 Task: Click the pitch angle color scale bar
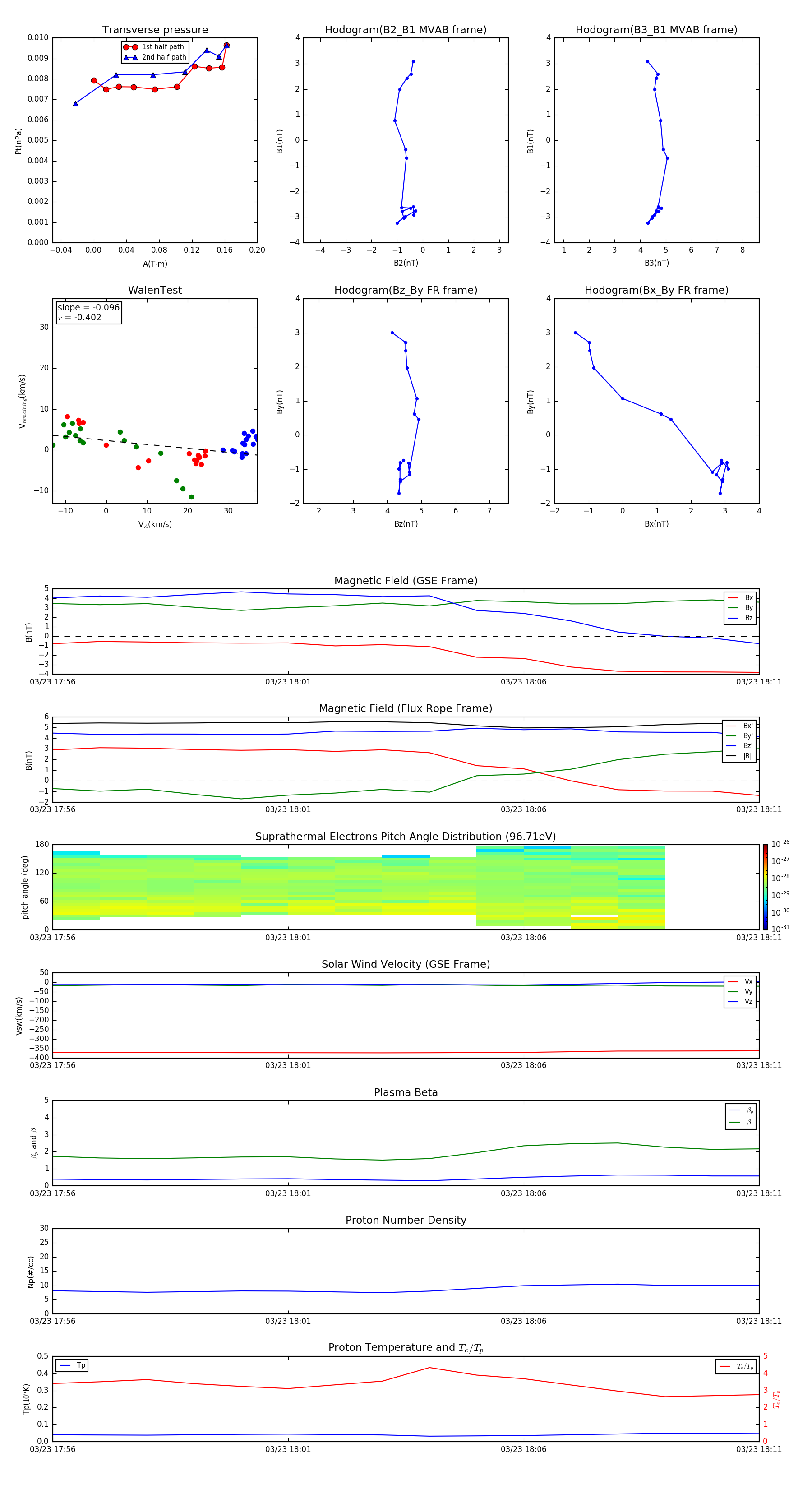765,887
